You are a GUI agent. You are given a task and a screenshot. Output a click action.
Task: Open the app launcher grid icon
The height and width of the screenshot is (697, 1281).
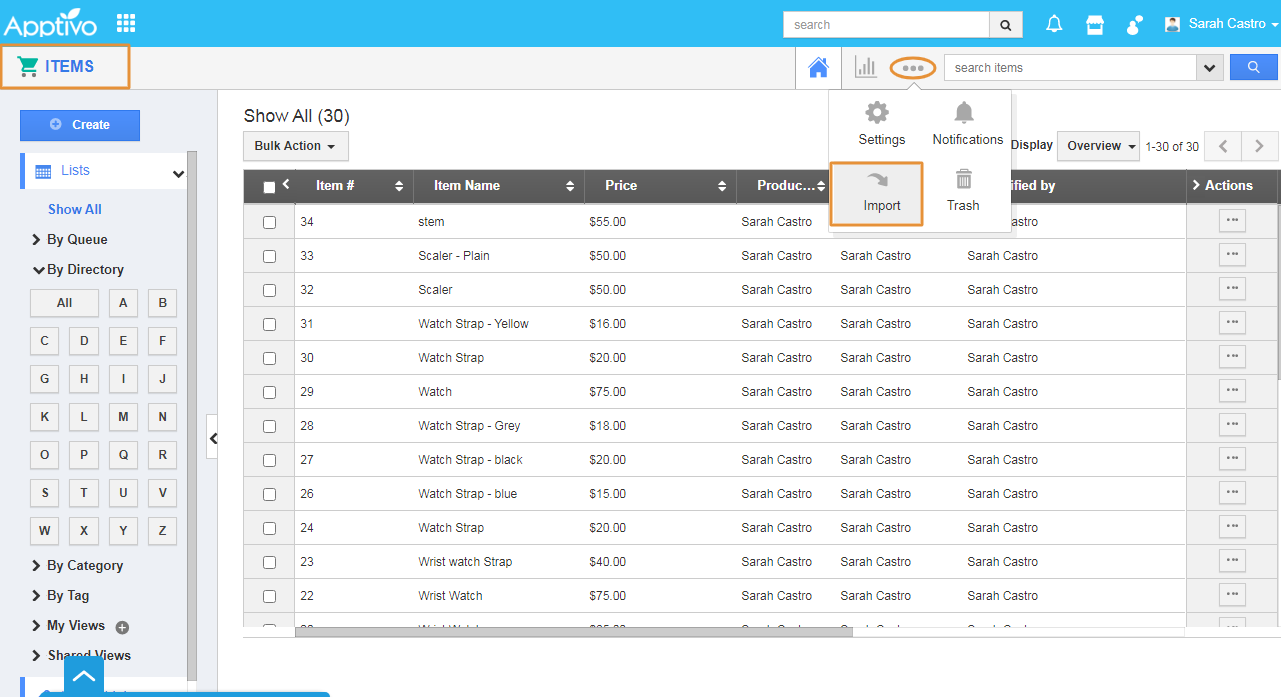click(x=126, y=23)
